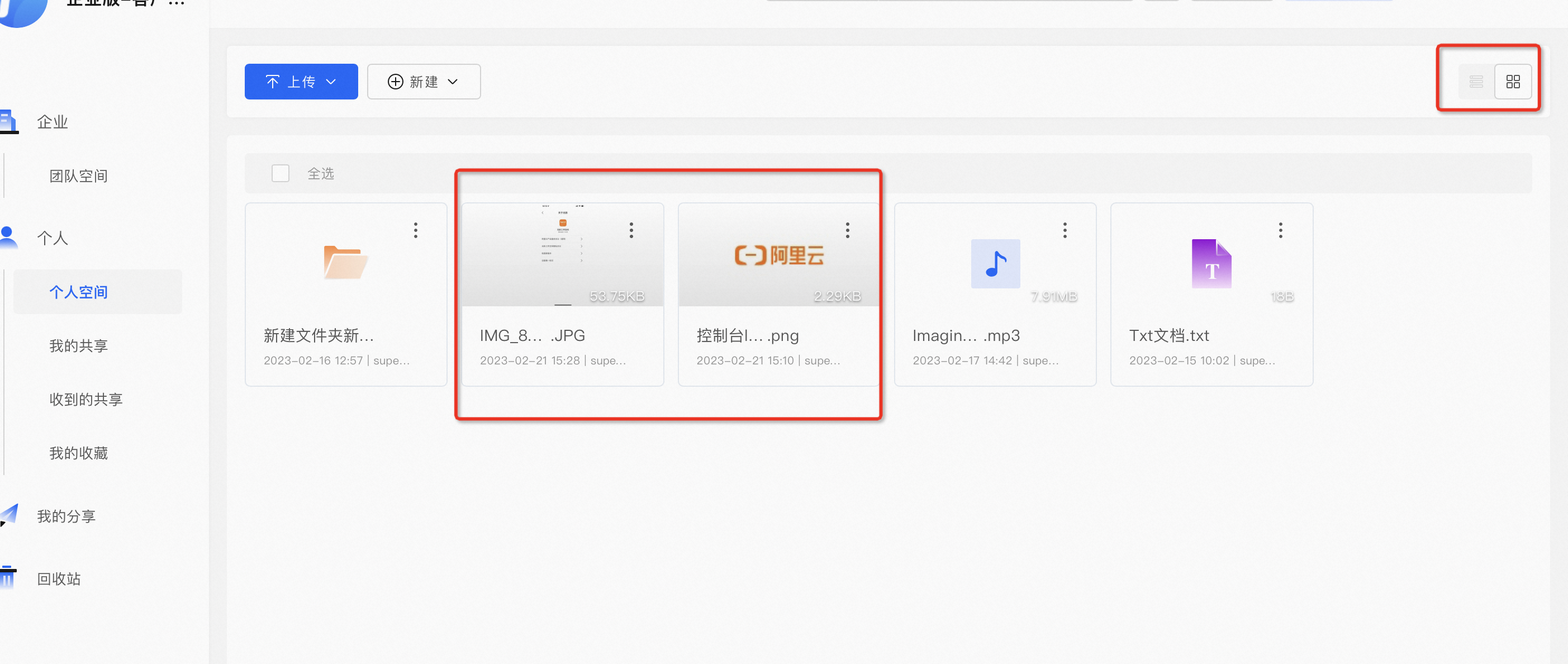
Task: Check the 全选 select-all checkbox
Action: (280, 173)
